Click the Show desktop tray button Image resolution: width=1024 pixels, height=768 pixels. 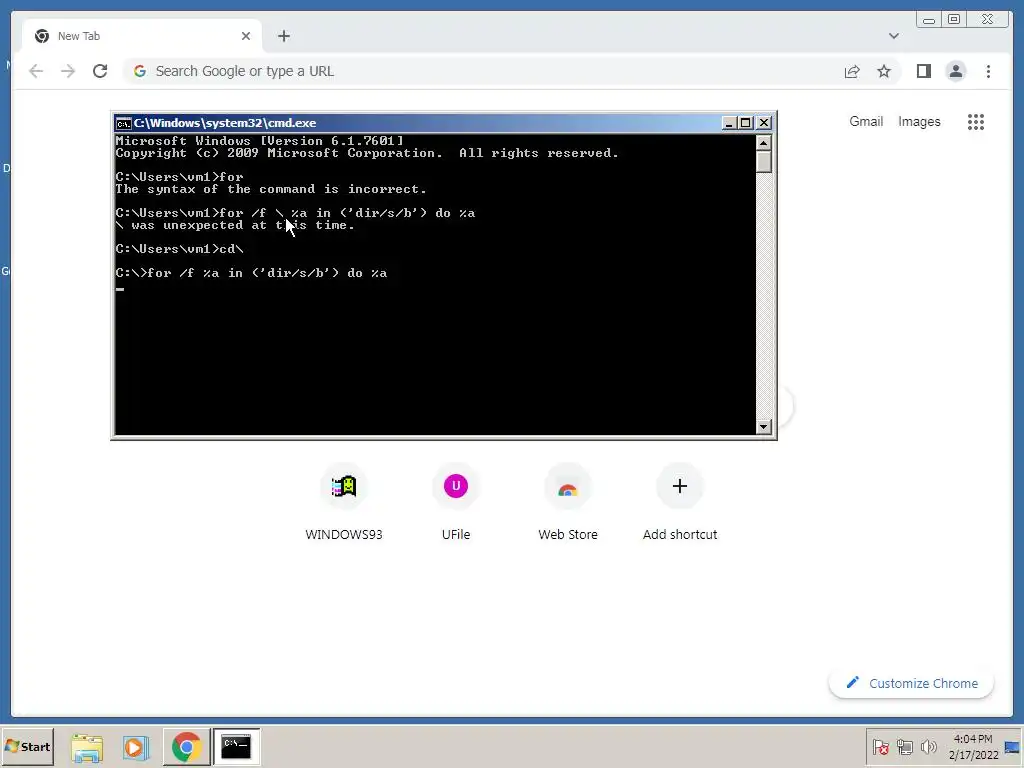[1013, 746]
